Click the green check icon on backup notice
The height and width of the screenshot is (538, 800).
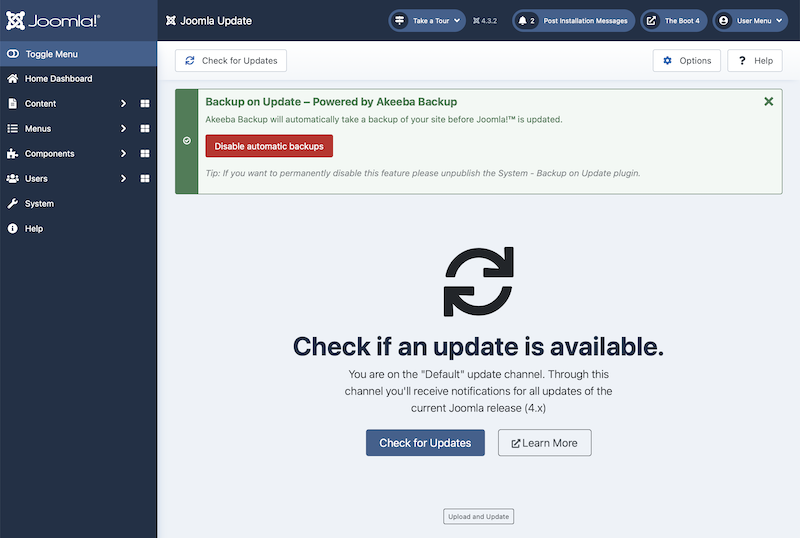[x=187, y=141]
